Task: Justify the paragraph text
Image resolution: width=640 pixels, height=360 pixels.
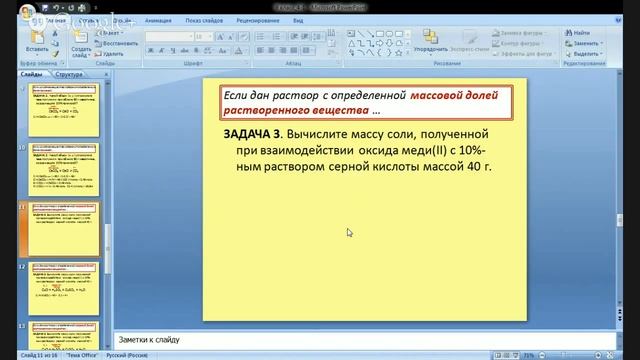Action: pyautogui.click(x=293, y=51)
